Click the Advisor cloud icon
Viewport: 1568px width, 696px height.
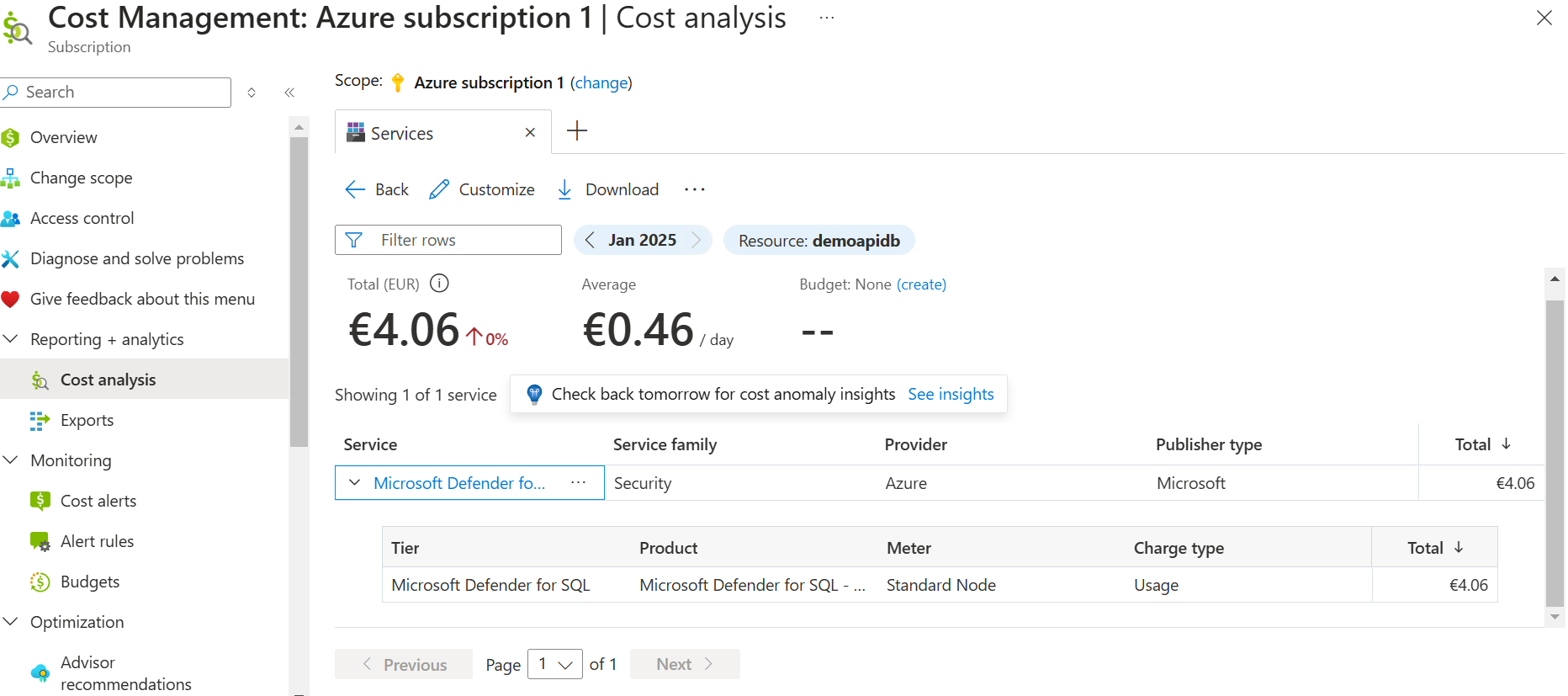(x=40, y=672)
